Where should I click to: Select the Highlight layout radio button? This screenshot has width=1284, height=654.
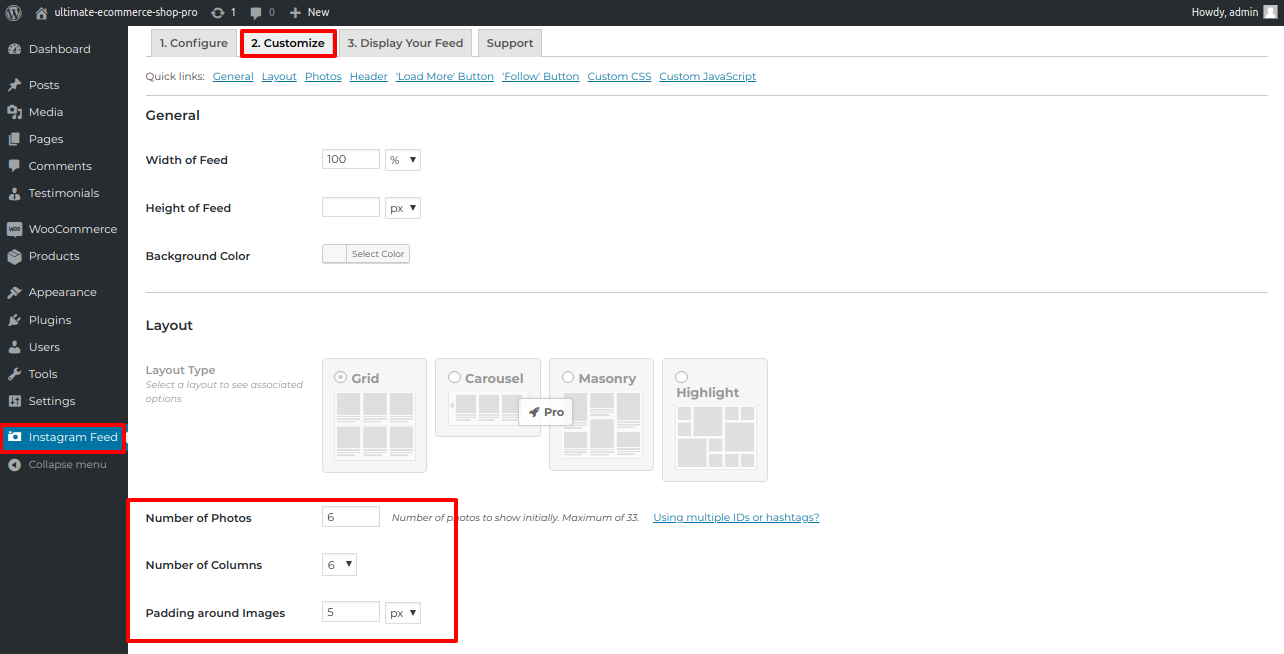coord(682,377)
